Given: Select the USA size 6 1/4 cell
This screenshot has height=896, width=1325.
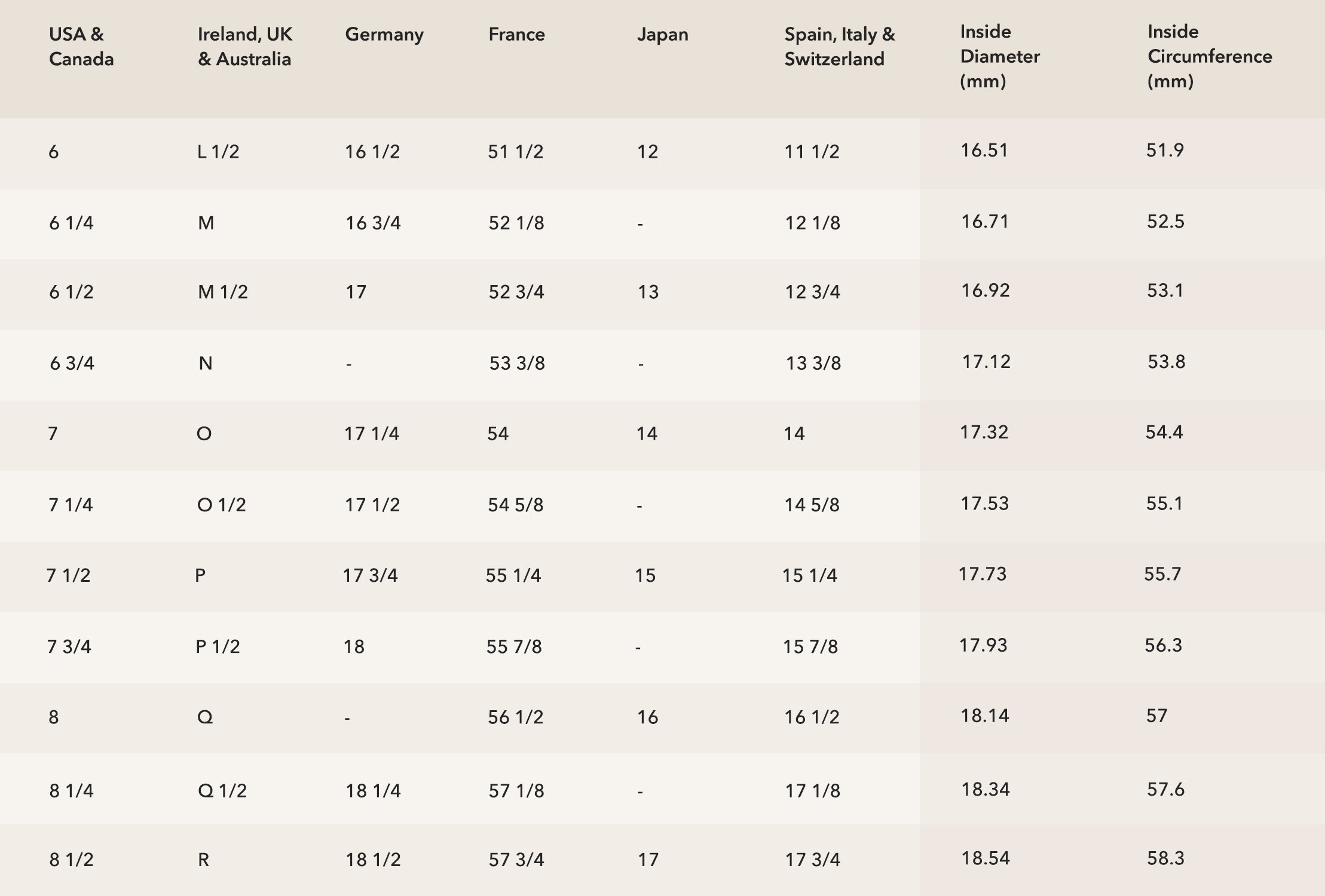Looking at the screenshot, I should coord(71,223).
